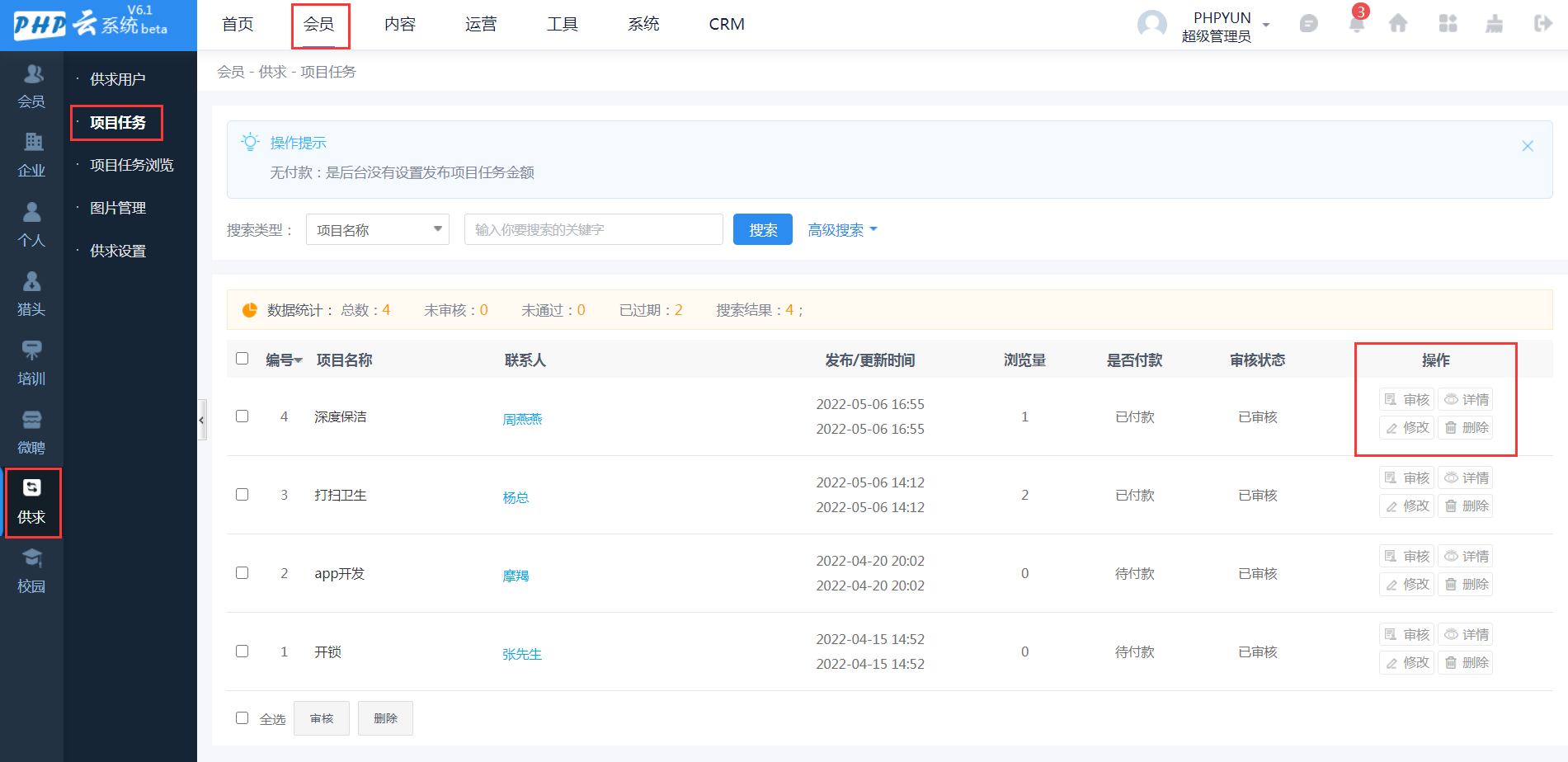Click 修改 for app开发 row
The height and width of the screenshot is (762, 1568).
[x=1407, y=584]
